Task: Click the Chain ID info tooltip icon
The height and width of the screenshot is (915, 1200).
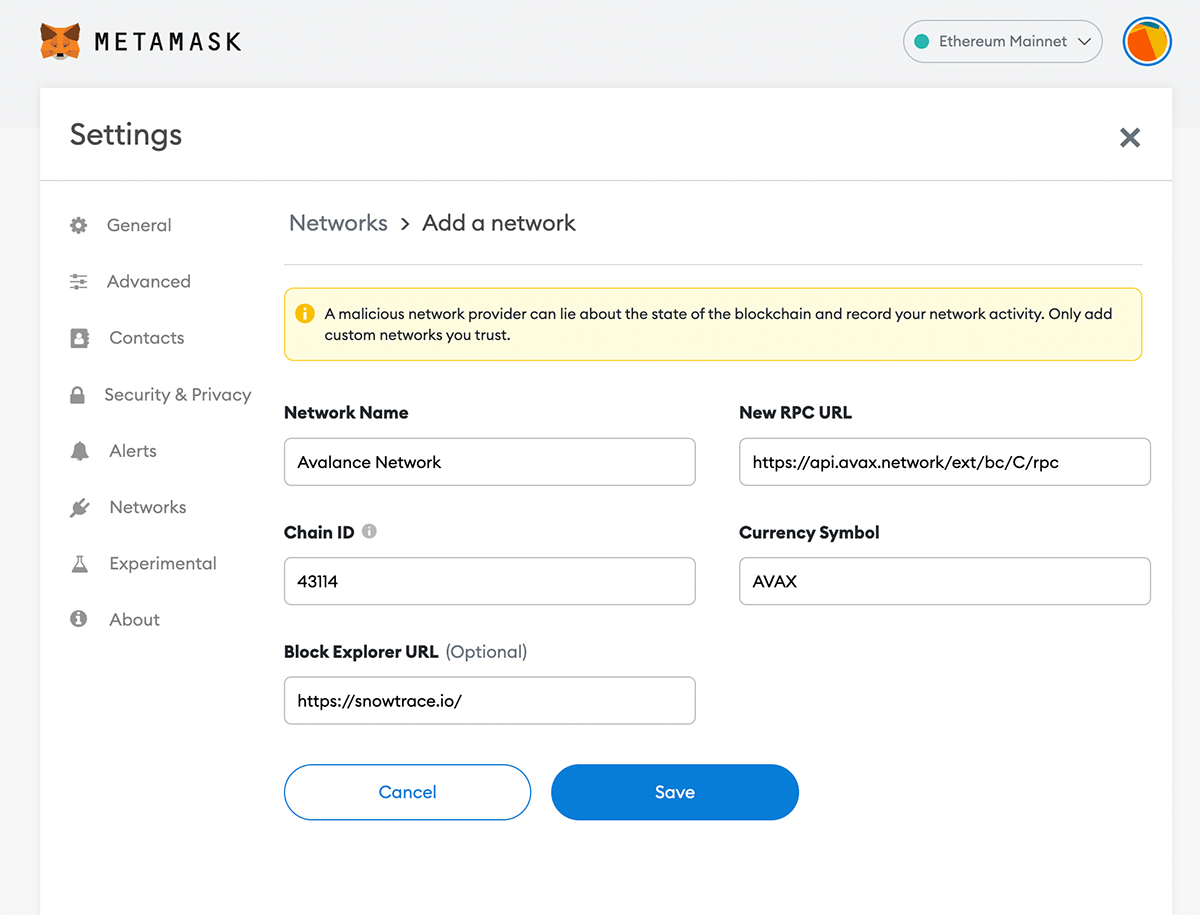Action: click(369, 532)
